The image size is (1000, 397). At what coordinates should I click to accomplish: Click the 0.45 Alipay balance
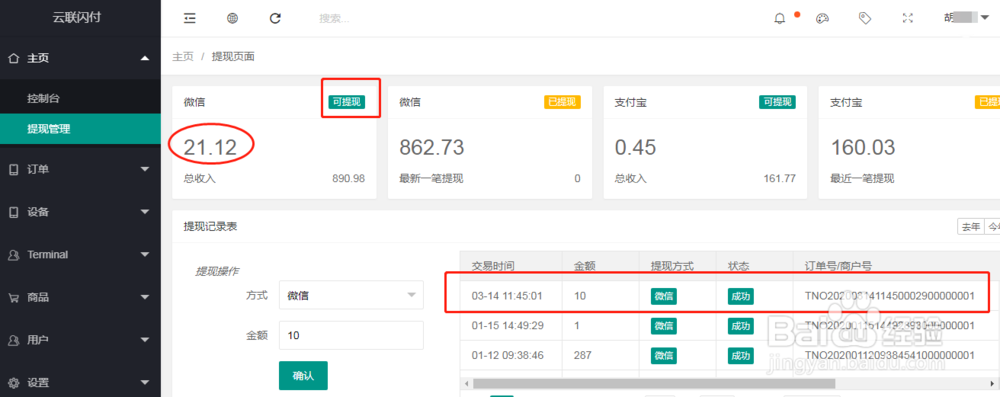pos(635,147)
